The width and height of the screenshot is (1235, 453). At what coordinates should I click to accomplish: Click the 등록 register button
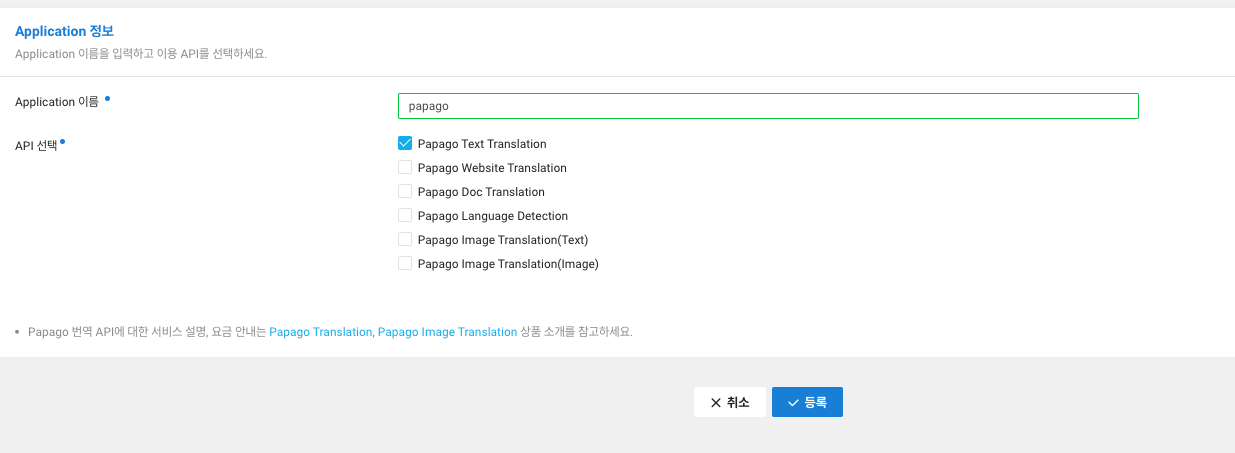point(807,402)
